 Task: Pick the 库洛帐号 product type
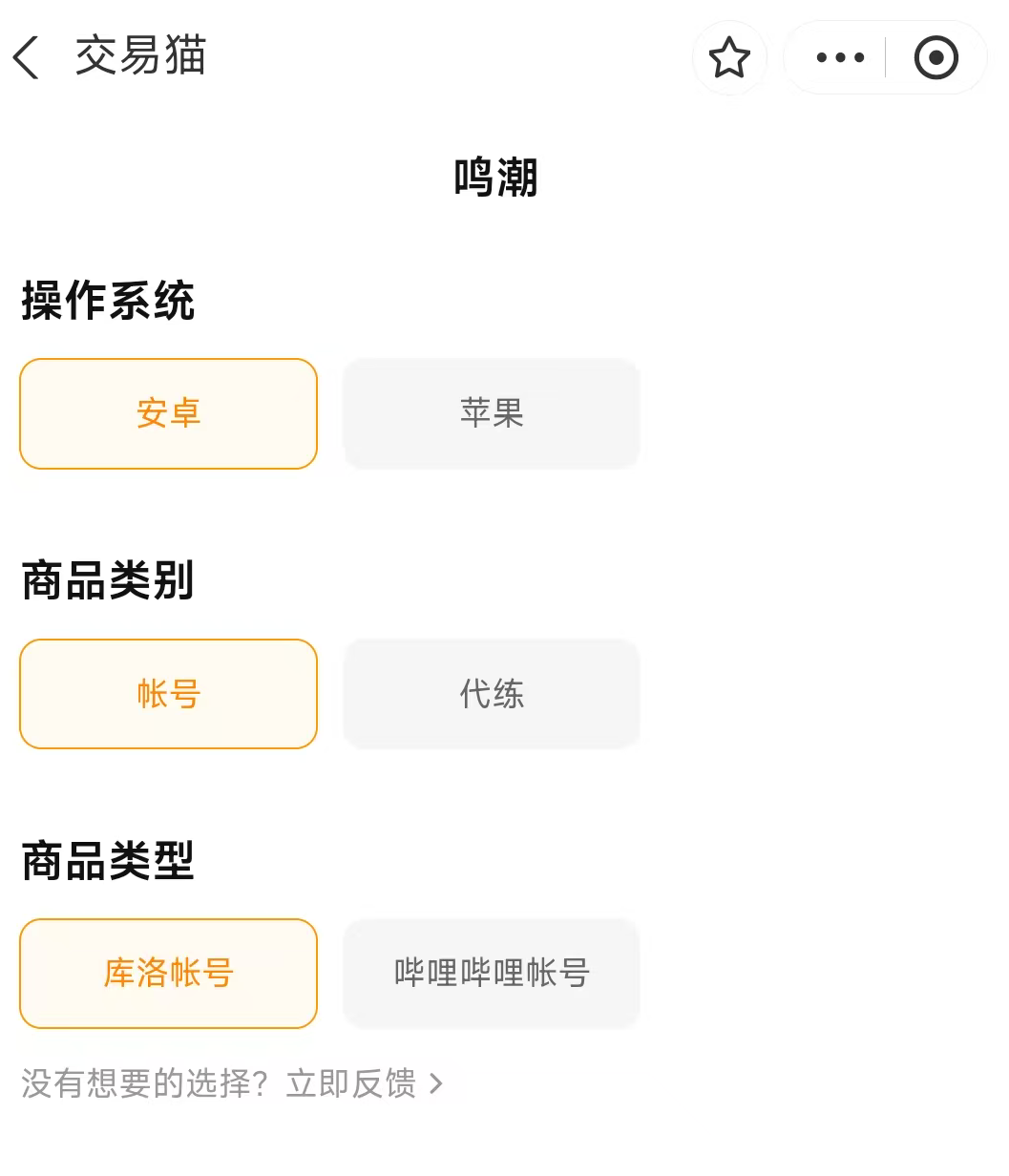168,974
